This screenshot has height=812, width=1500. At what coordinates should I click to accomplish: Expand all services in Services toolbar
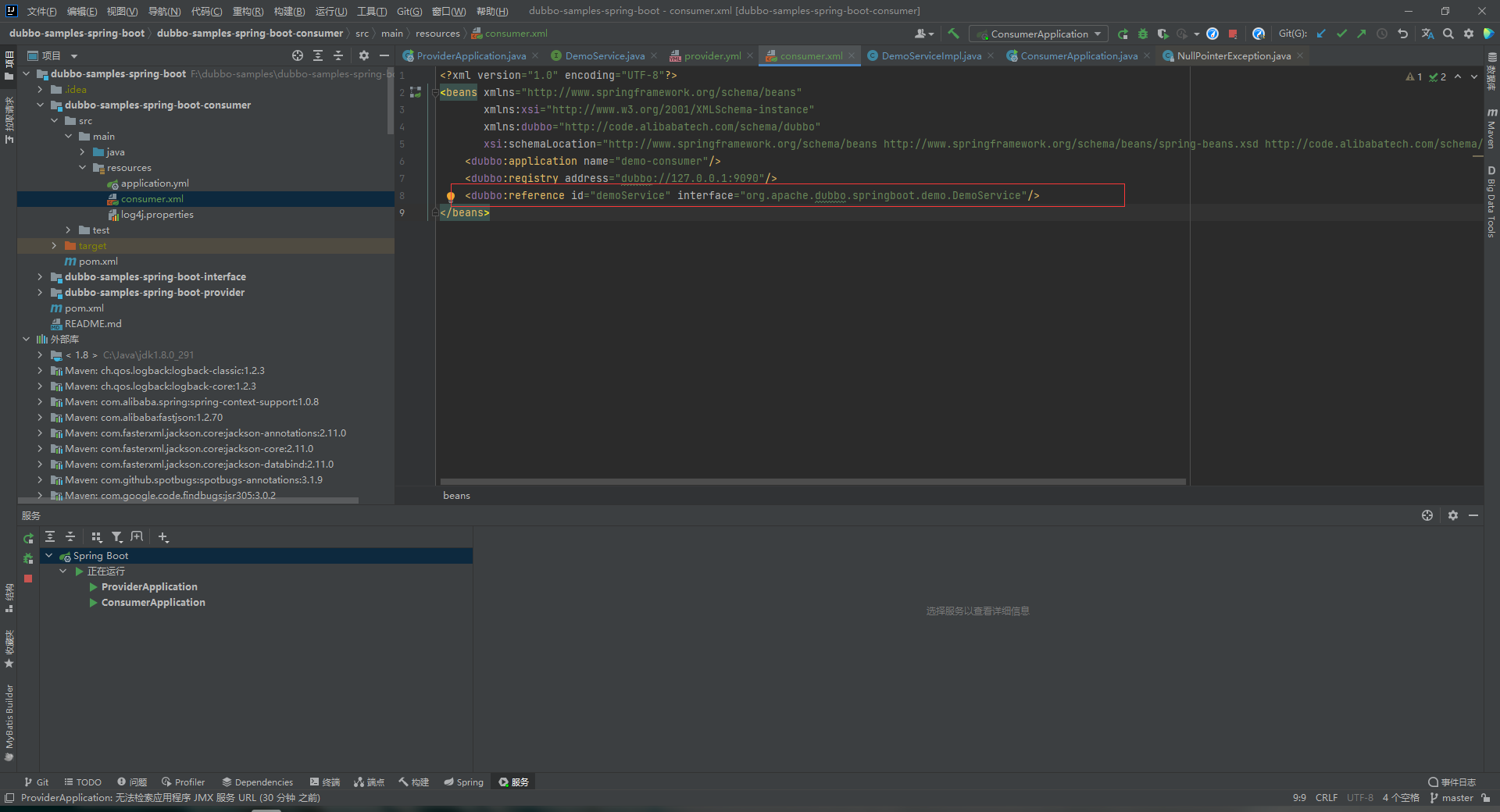pos(50,536)
